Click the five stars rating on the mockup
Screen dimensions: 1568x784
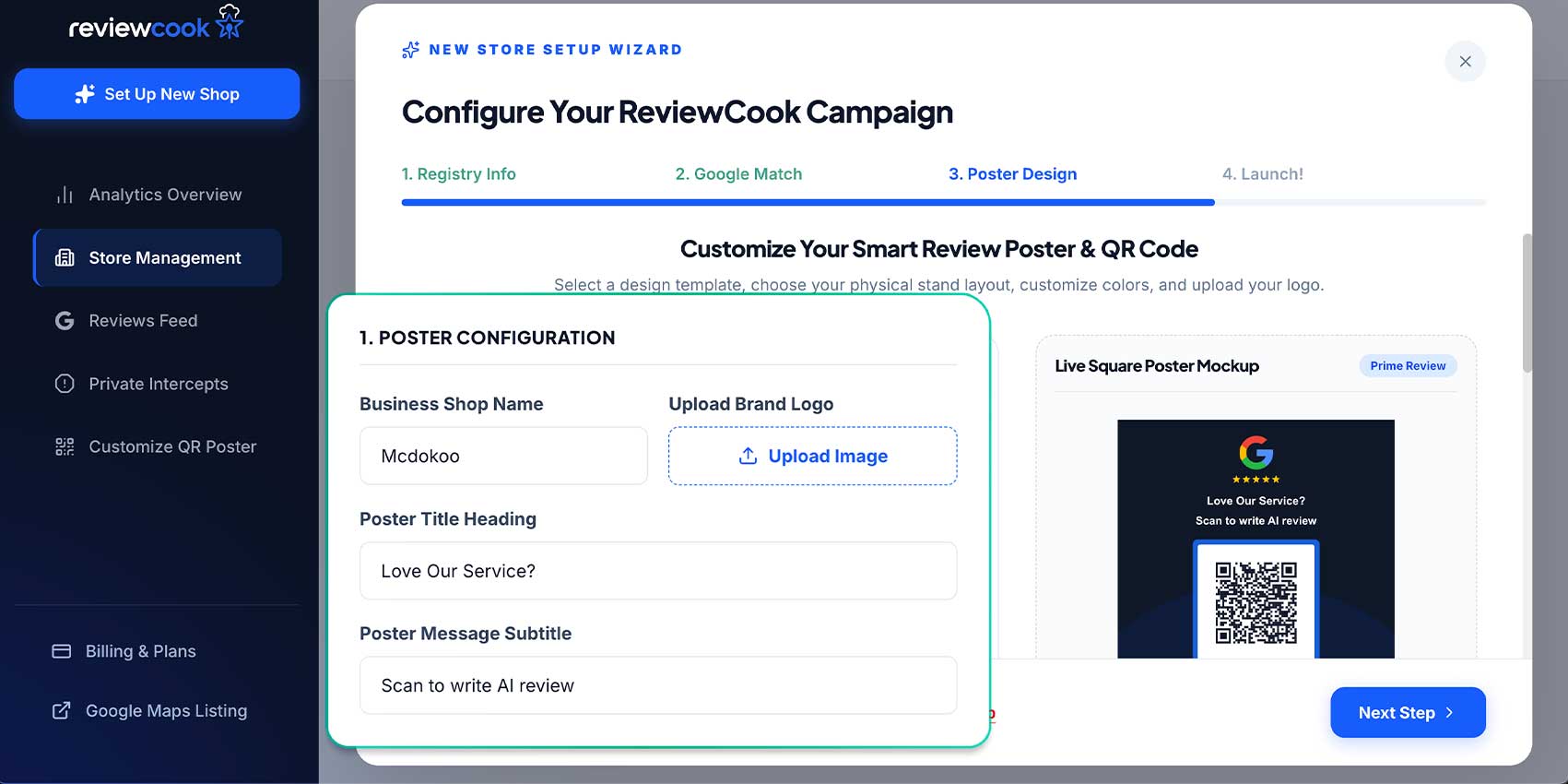1256,480
